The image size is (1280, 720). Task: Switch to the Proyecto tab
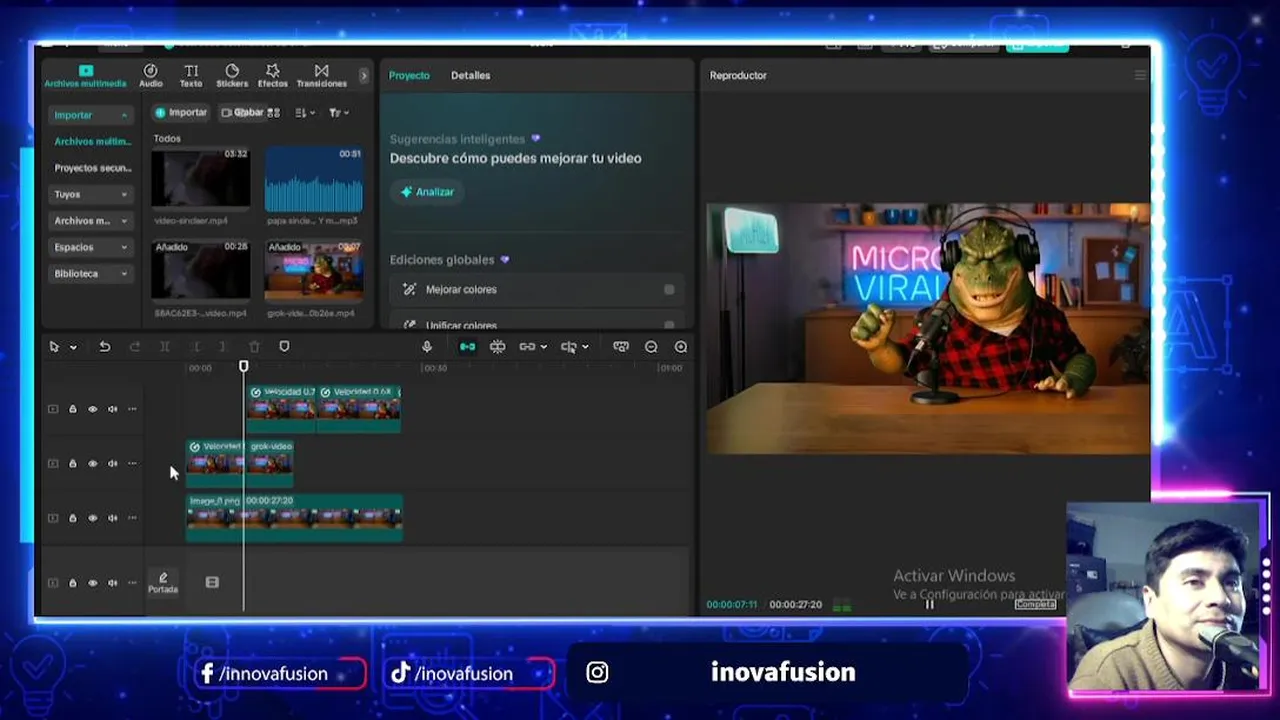coord(409,75)
